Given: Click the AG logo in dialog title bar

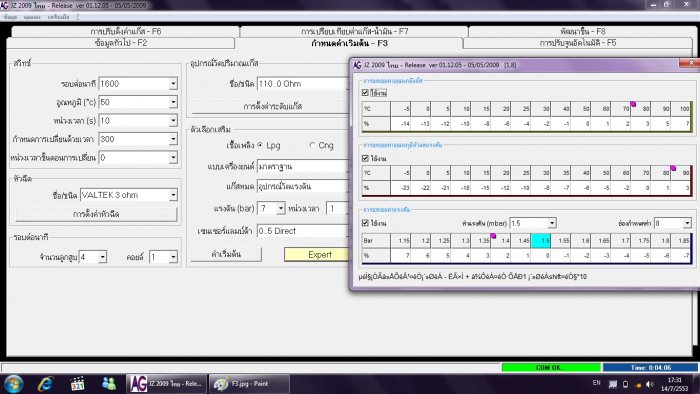Looking at the screenshot, I should [x=357, y=65].
